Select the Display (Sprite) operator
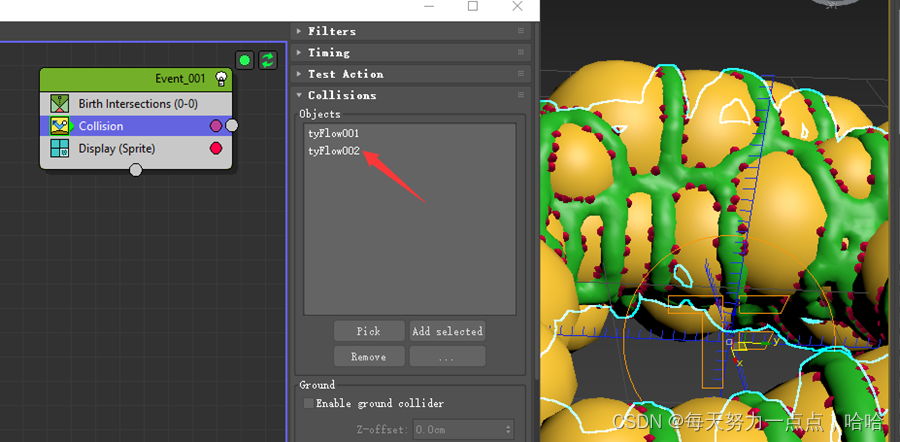Image resolution: width=900 pixels, height=442 pixels. [x=136, y=149]
